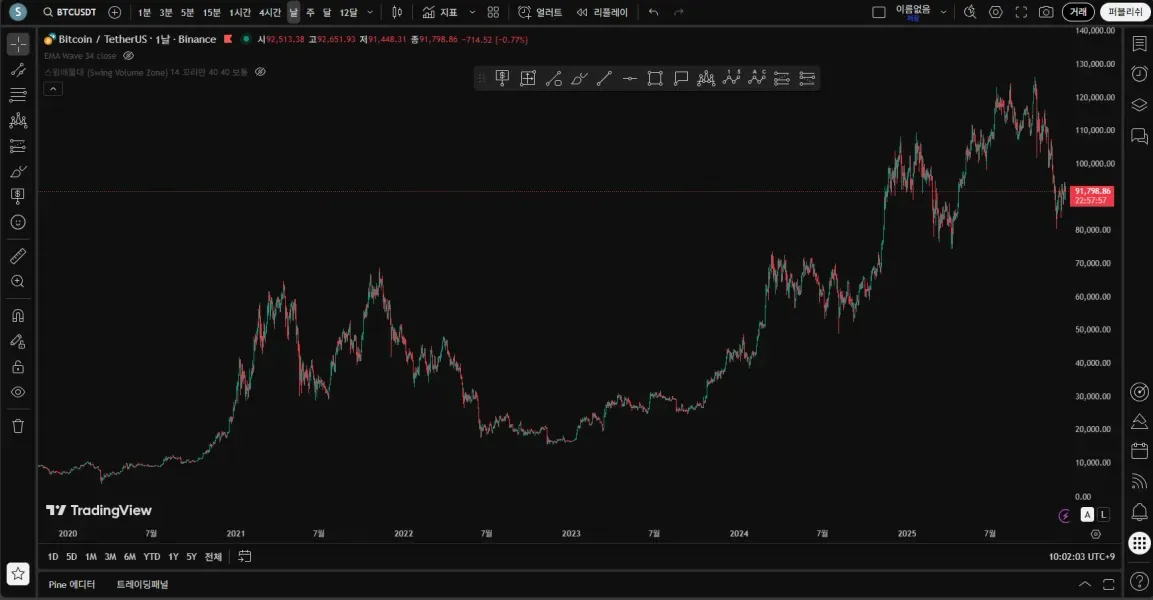The image size is (1153, 600).
Task: Open trend line tools in left sidebar
Action: pyautogui.click(x=18, y=70)
